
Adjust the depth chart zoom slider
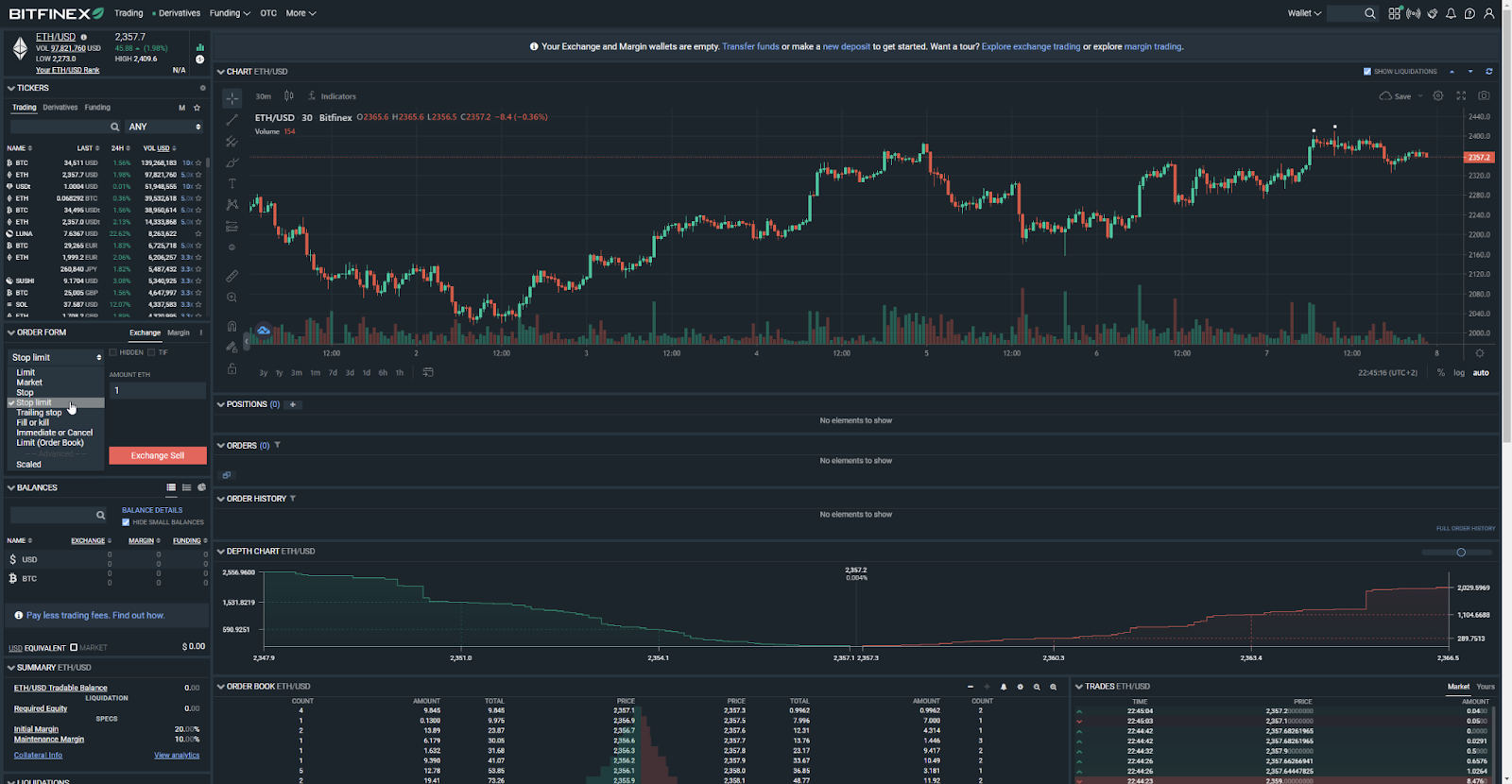tap(1460, 552)
